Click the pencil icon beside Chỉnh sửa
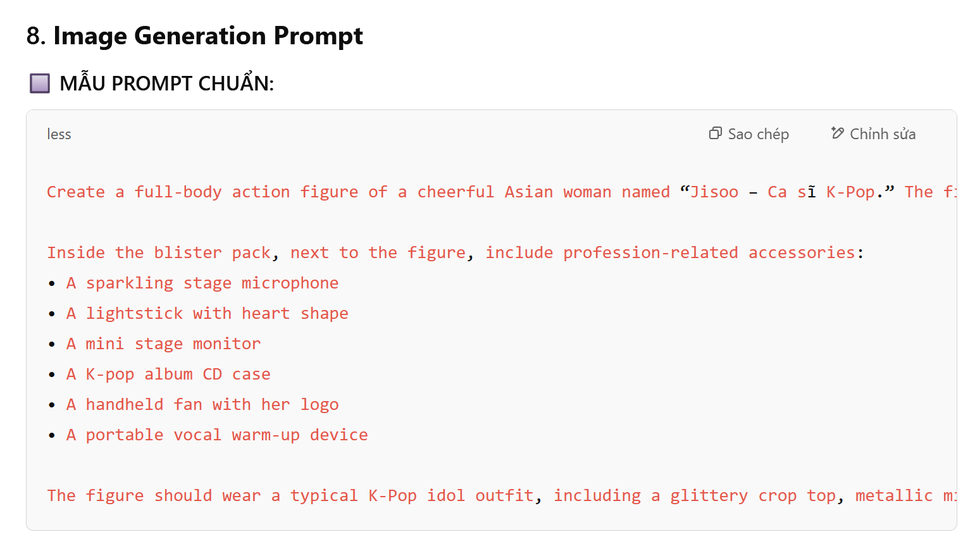Image resolution: width=980 pixels, height=539 pixels. tap(837, 134)
